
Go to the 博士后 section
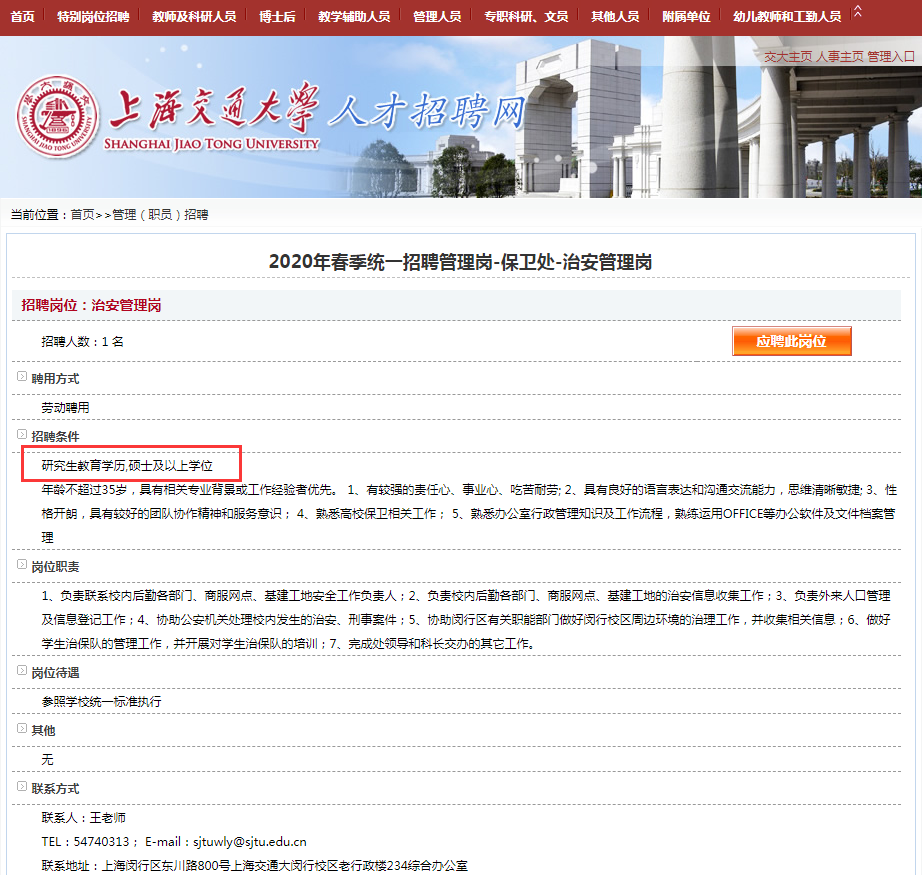point(277,16)
